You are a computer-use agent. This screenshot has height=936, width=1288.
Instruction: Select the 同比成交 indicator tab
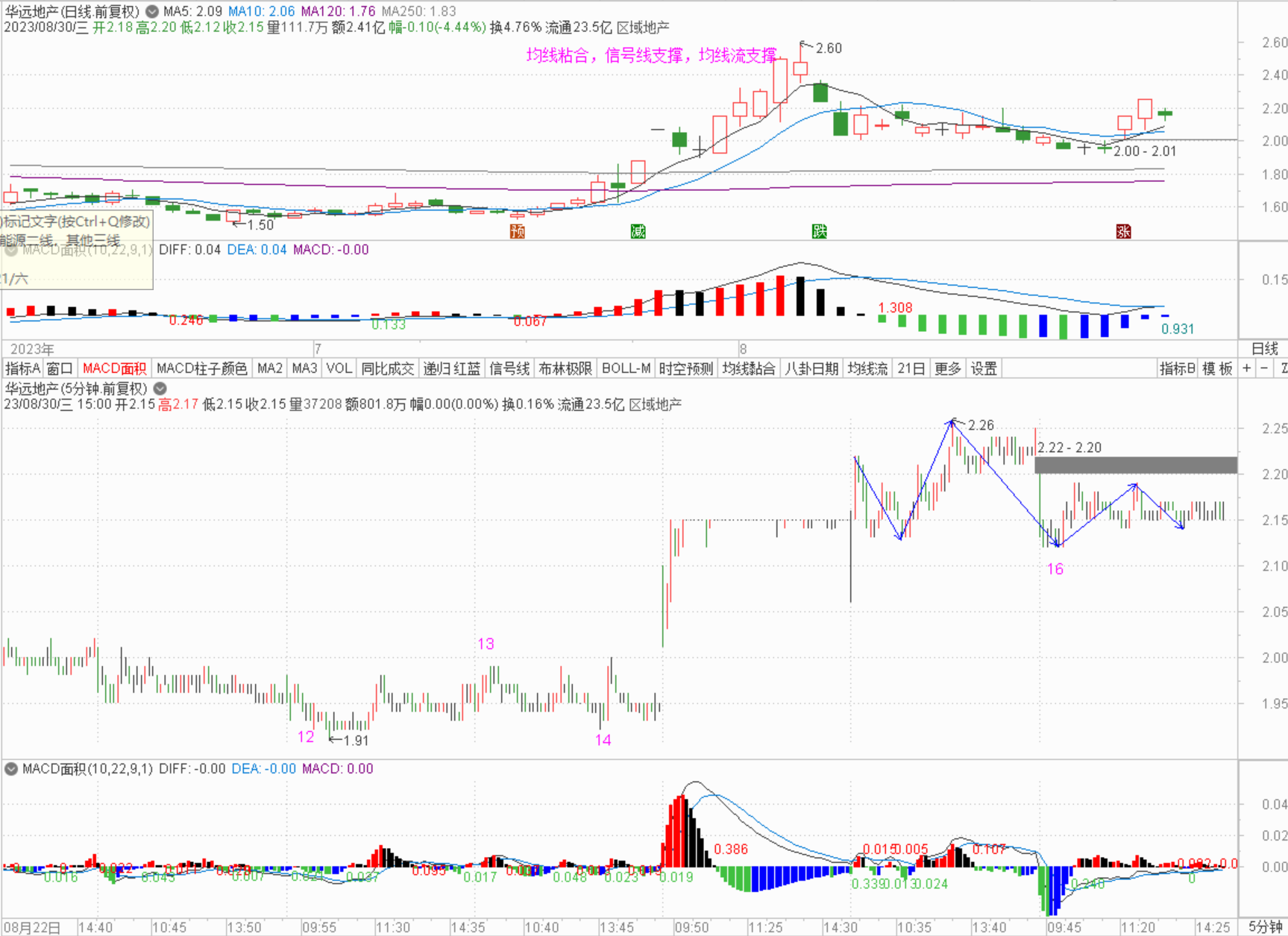point(388,368)
